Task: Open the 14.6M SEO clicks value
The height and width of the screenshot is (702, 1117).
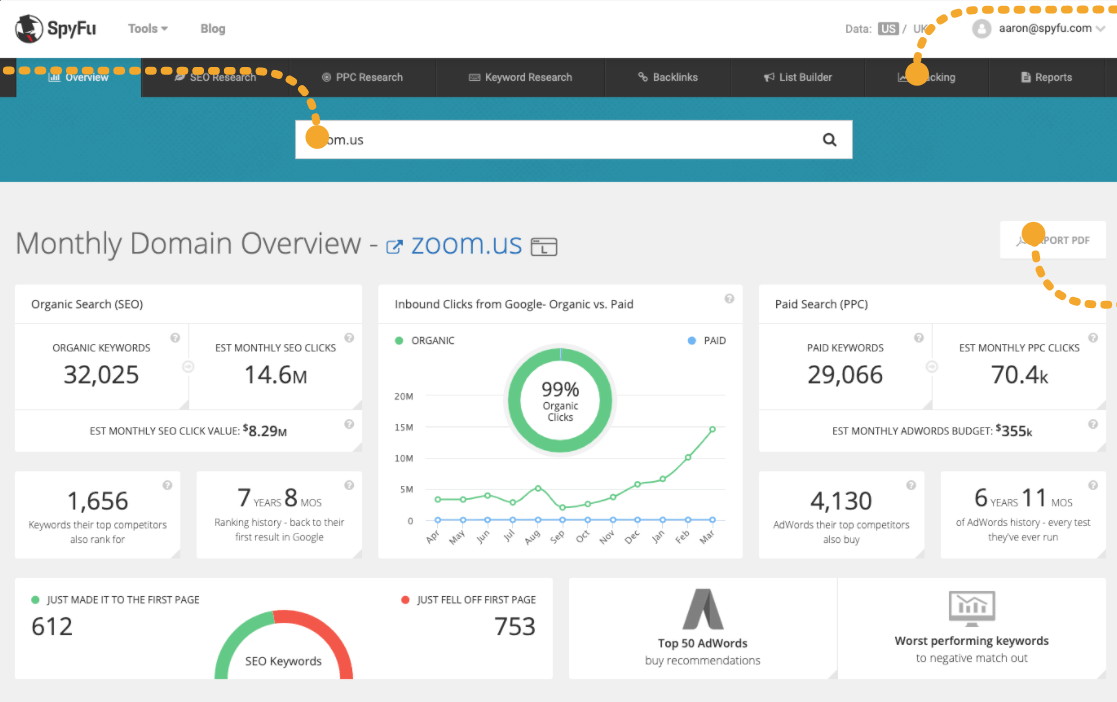Action: click(276, 375)
